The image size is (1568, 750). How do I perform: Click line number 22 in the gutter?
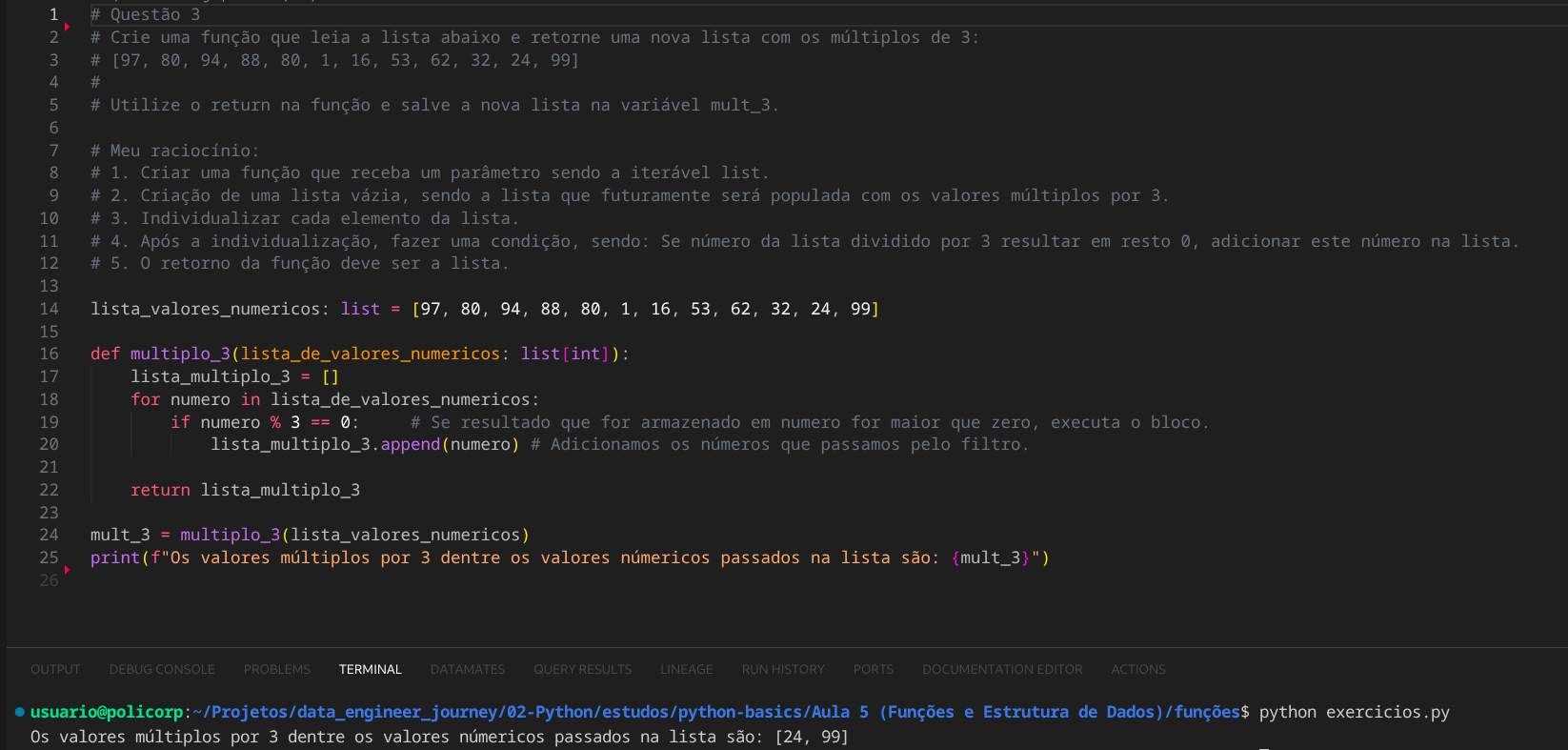coord(50,490)
